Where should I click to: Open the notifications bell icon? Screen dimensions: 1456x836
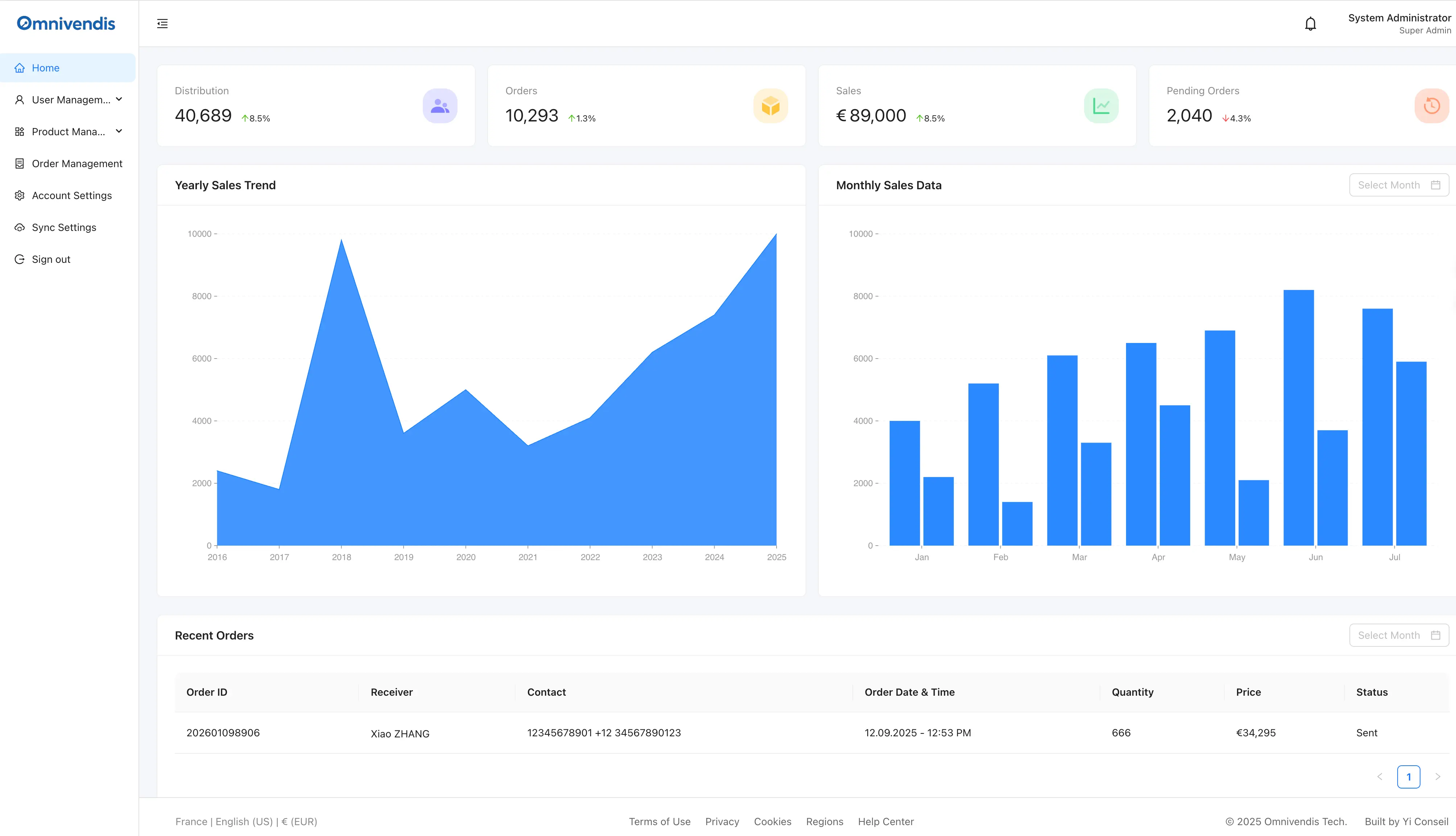tap(1311, 23)
